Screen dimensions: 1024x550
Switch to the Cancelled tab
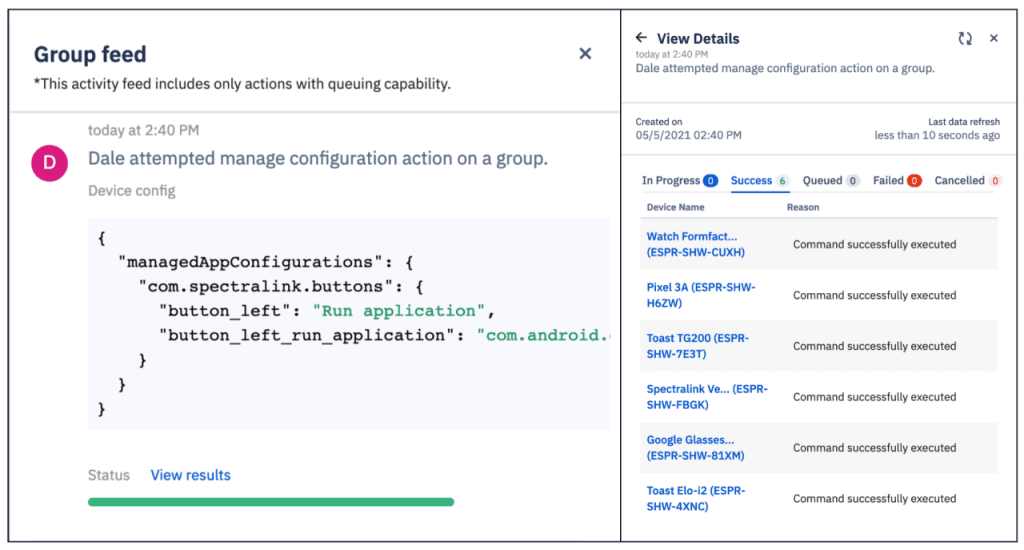(967, 180)
